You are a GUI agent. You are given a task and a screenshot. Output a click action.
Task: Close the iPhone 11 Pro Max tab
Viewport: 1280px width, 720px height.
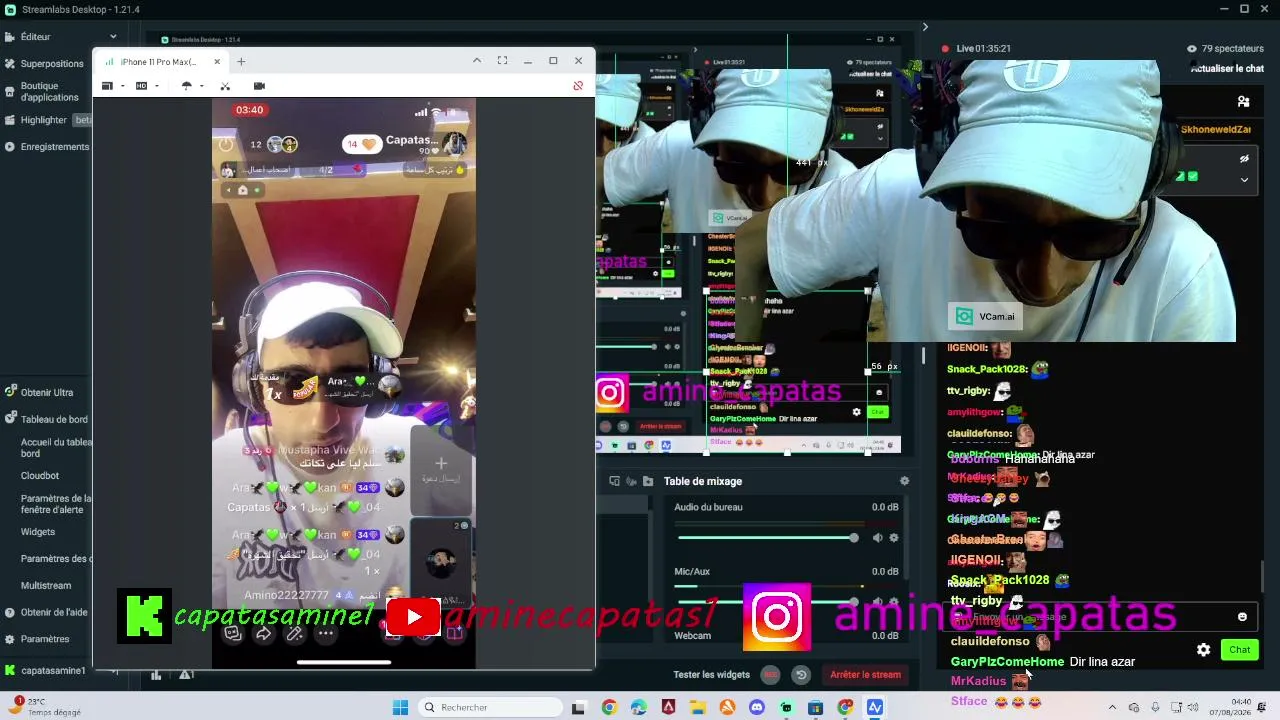coord(217,62)
